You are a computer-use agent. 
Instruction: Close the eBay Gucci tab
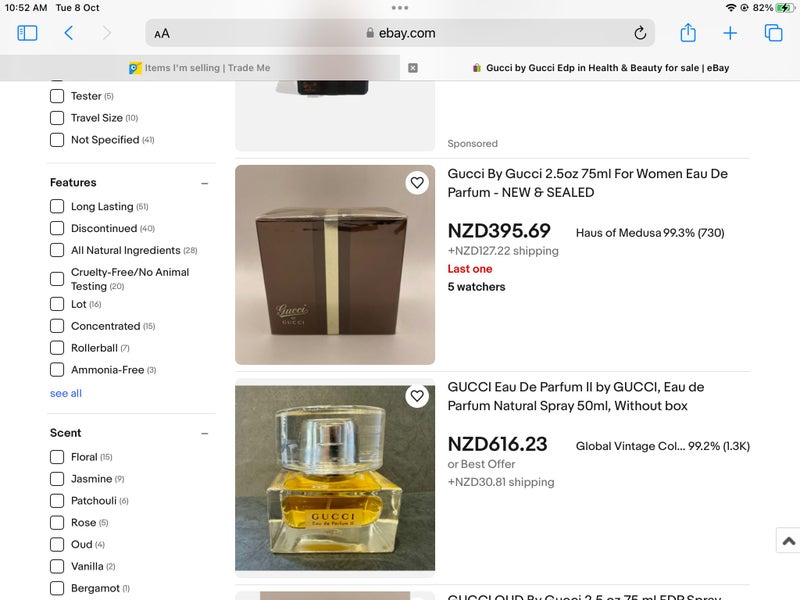click(413, 68)
